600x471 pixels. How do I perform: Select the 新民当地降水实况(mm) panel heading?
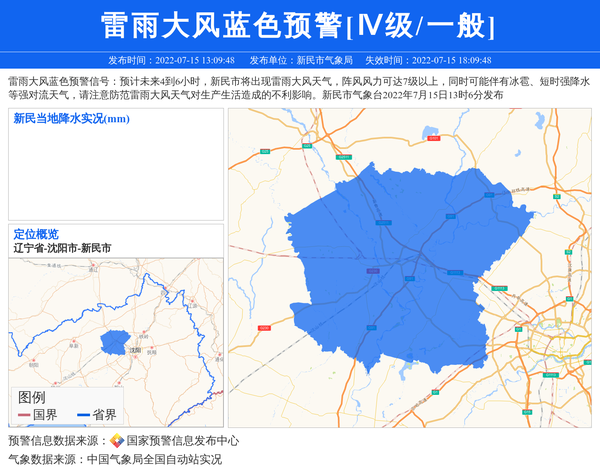(x=71, y=119)
